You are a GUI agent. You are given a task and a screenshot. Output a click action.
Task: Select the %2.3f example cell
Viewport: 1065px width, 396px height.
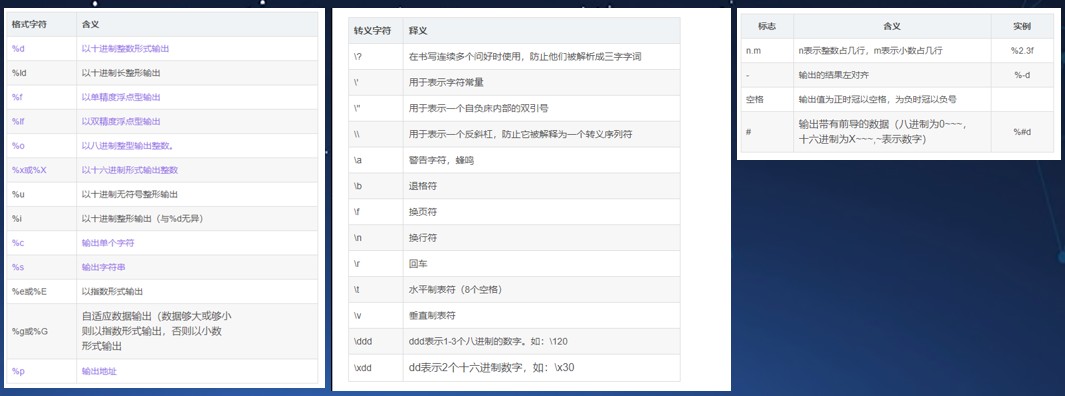(1022, 51)
